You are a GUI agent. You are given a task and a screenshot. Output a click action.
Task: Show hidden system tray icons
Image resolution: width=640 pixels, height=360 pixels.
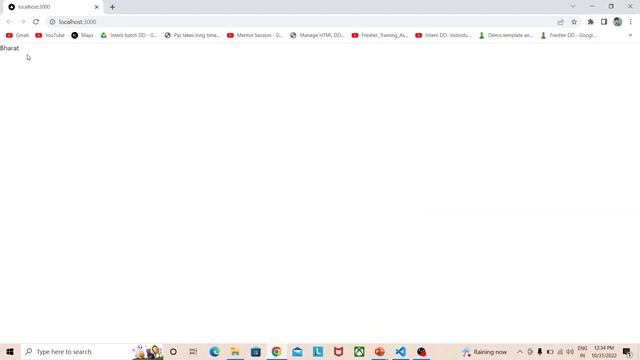coord(520,351)
